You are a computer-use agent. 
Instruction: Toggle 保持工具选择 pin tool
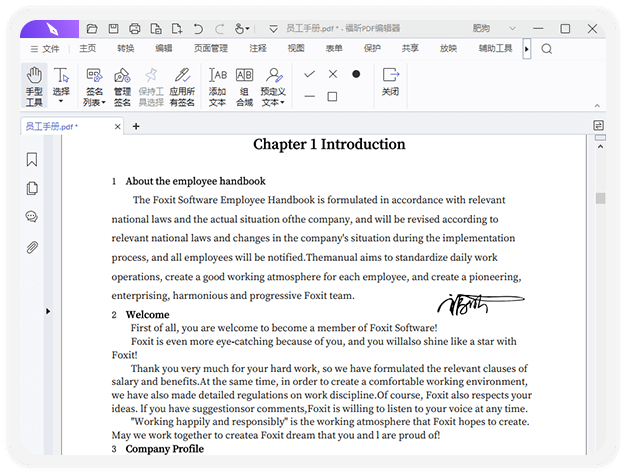(151, 87)
